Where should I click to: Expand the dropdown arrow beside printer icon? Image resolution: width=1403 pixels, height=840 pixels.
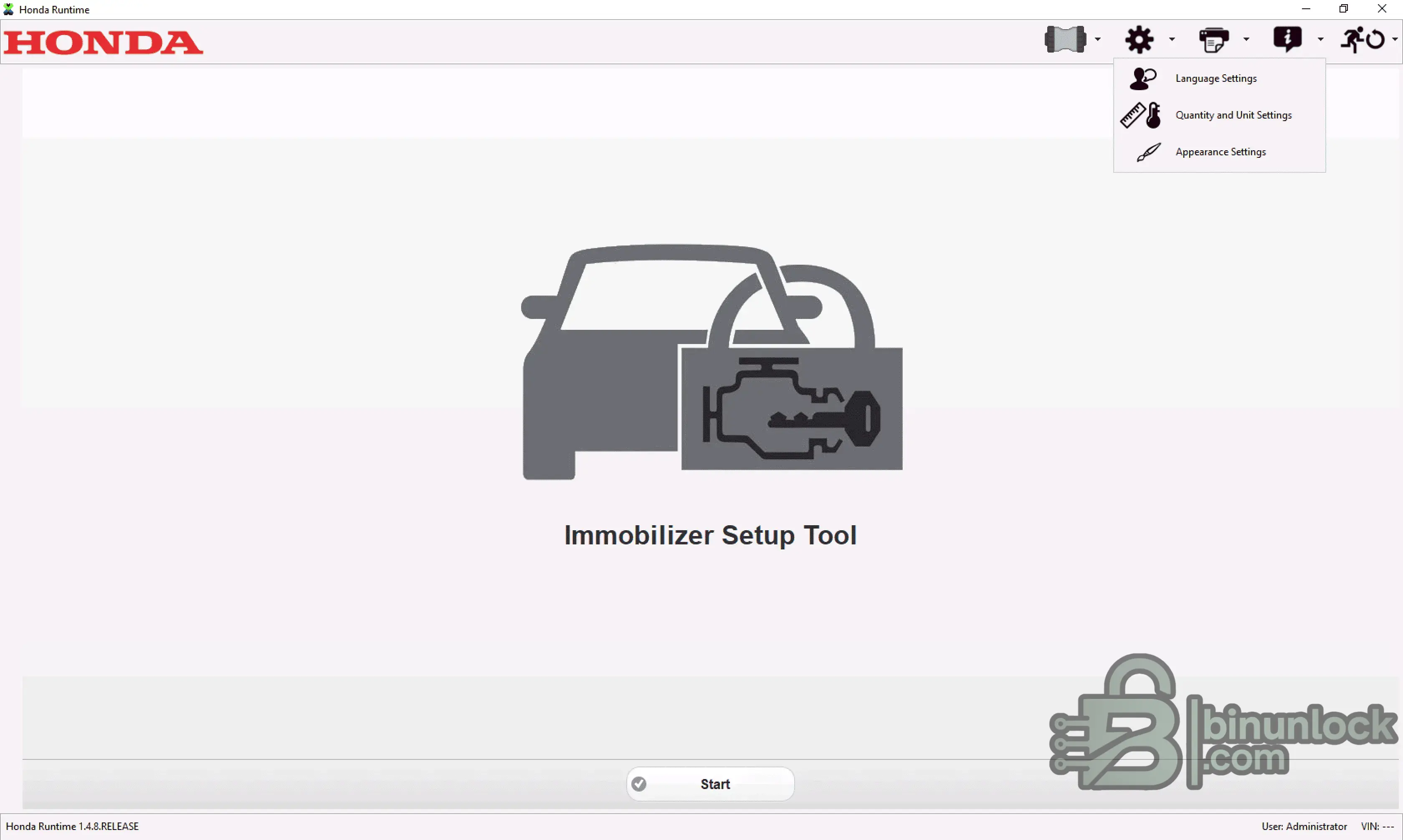(1246, 40)
